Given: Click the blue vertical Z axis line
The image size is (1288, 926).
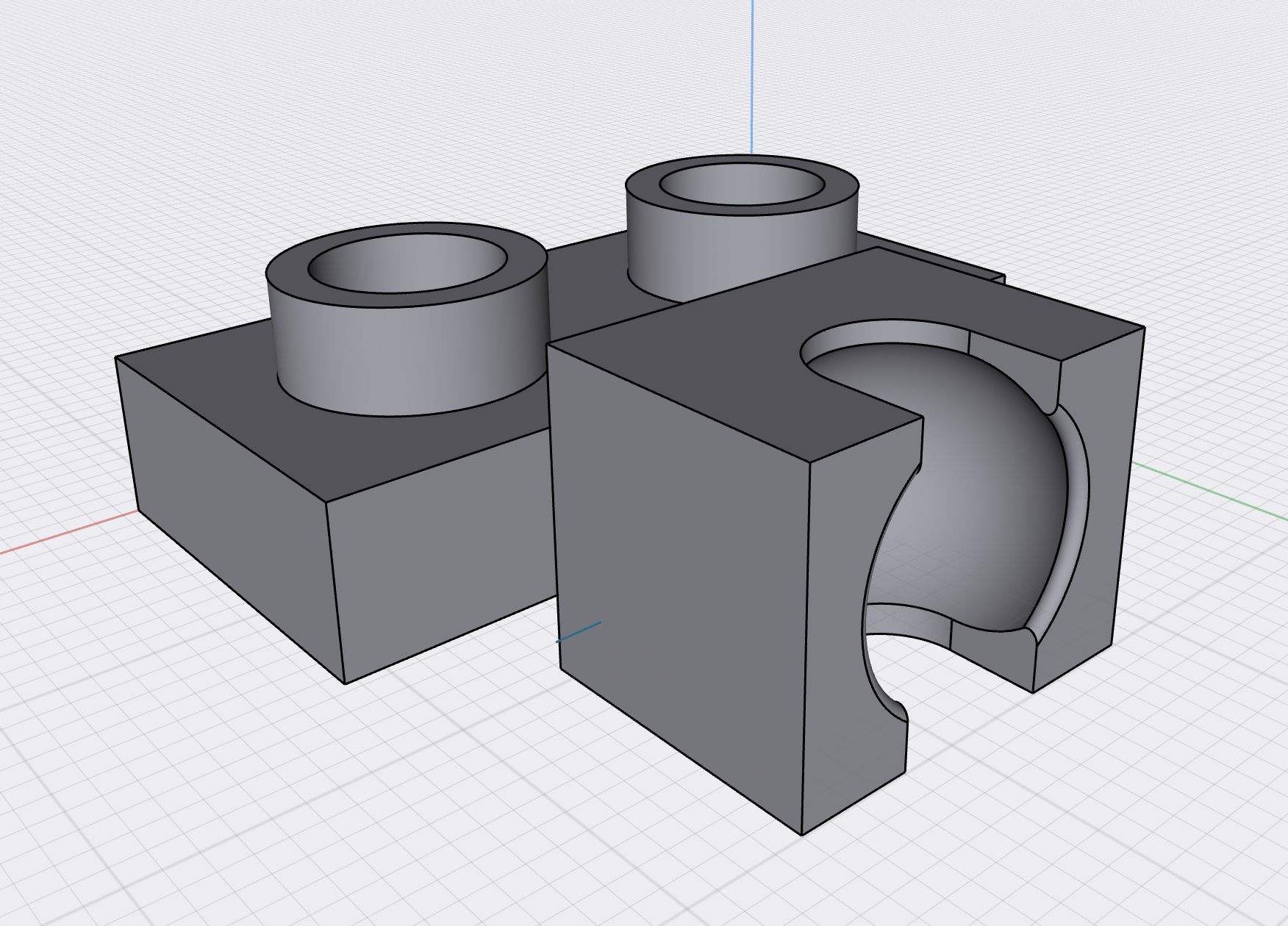Looking at the screenshot, I should click(x=752, y=73).
